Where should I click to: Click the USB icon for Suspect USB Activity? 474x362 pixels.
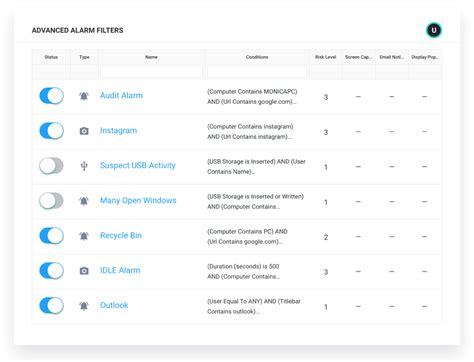[x=84, y=166]
